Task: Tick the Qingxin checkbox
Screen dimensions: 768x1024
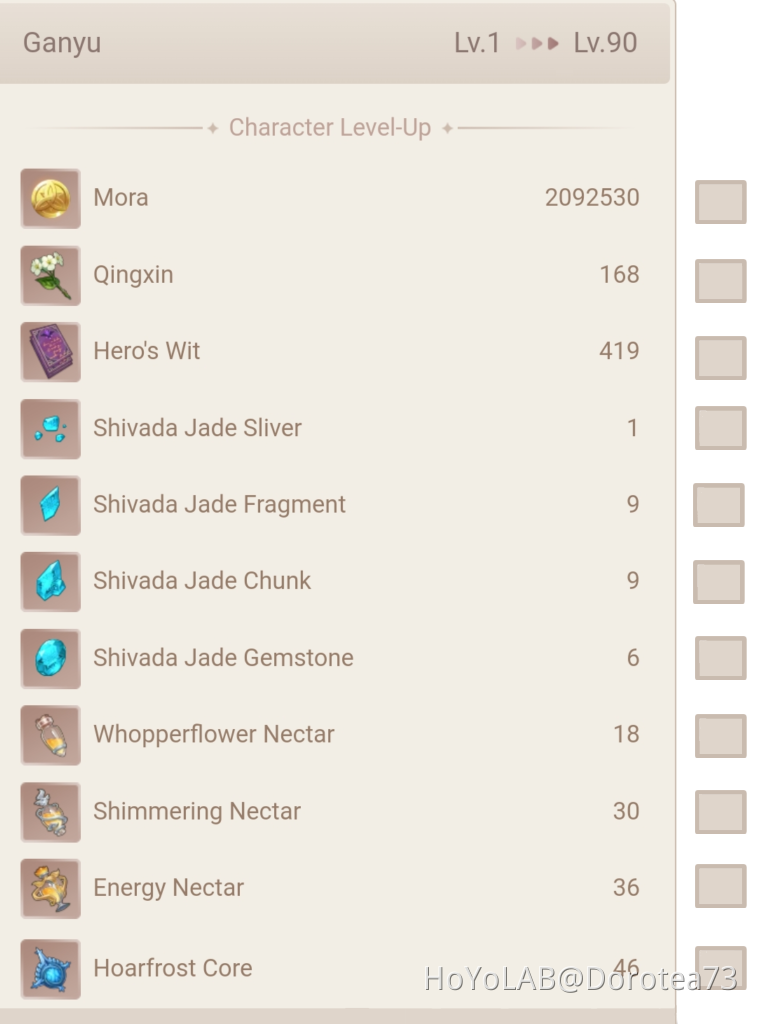Action: tap(720, 280)
